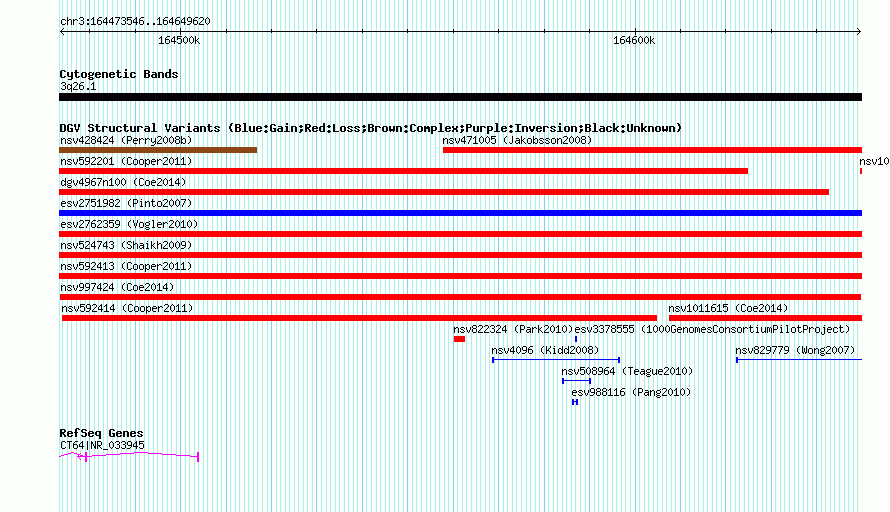The image size is (890, 512).
Task: Click the red nsv471005 loss bar
Action: pyautogui.click(x=652, y=150)
